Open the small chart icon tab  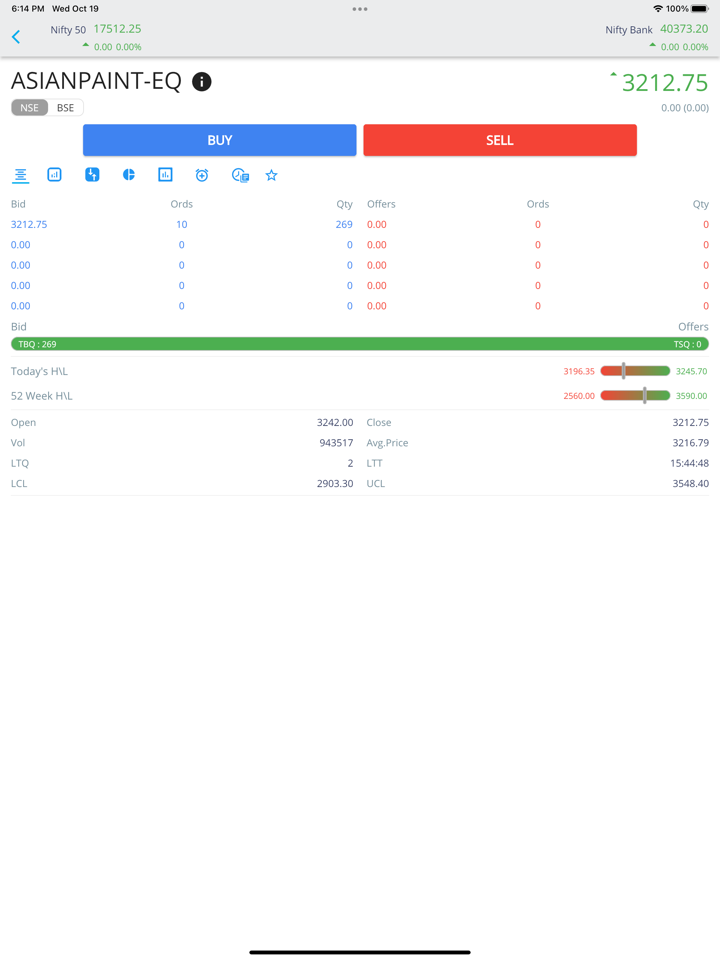(x=54, y=175)
